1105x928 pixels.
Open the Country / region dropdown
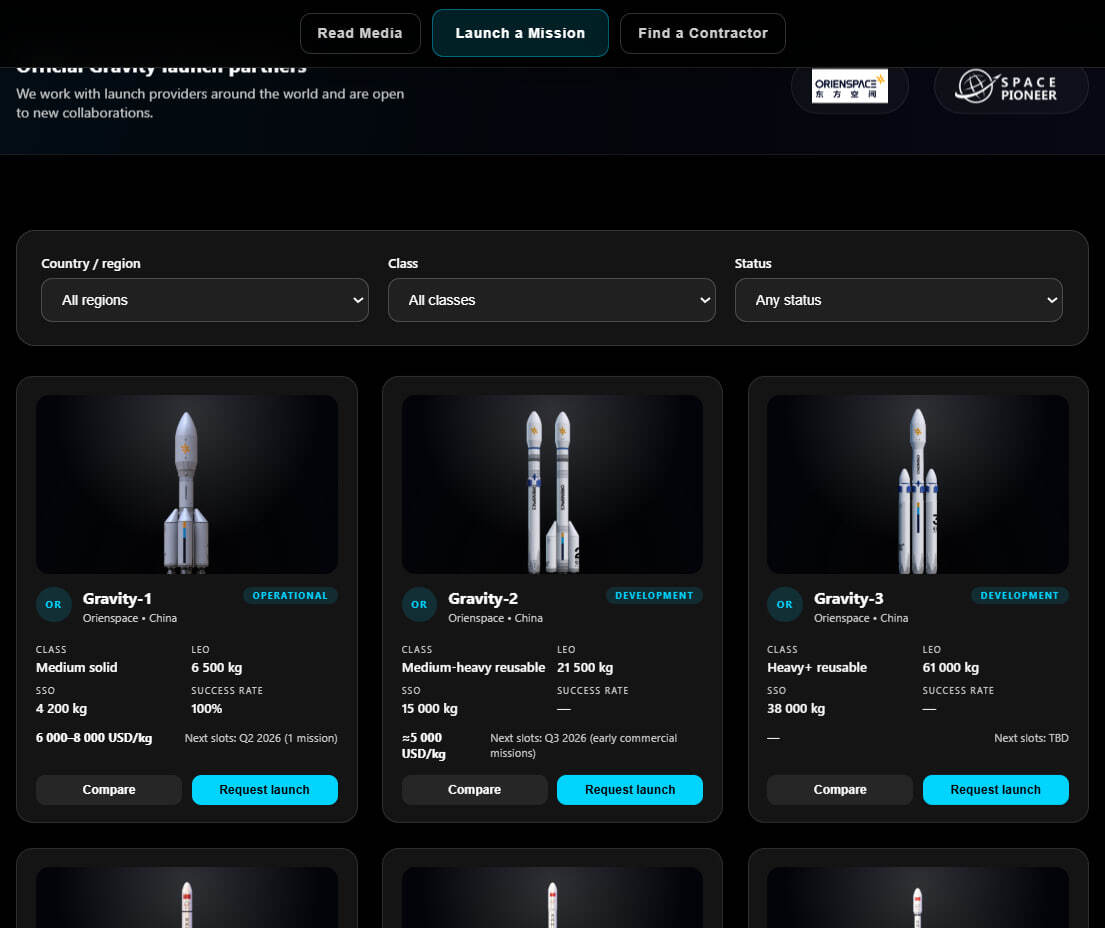(204, 300)
